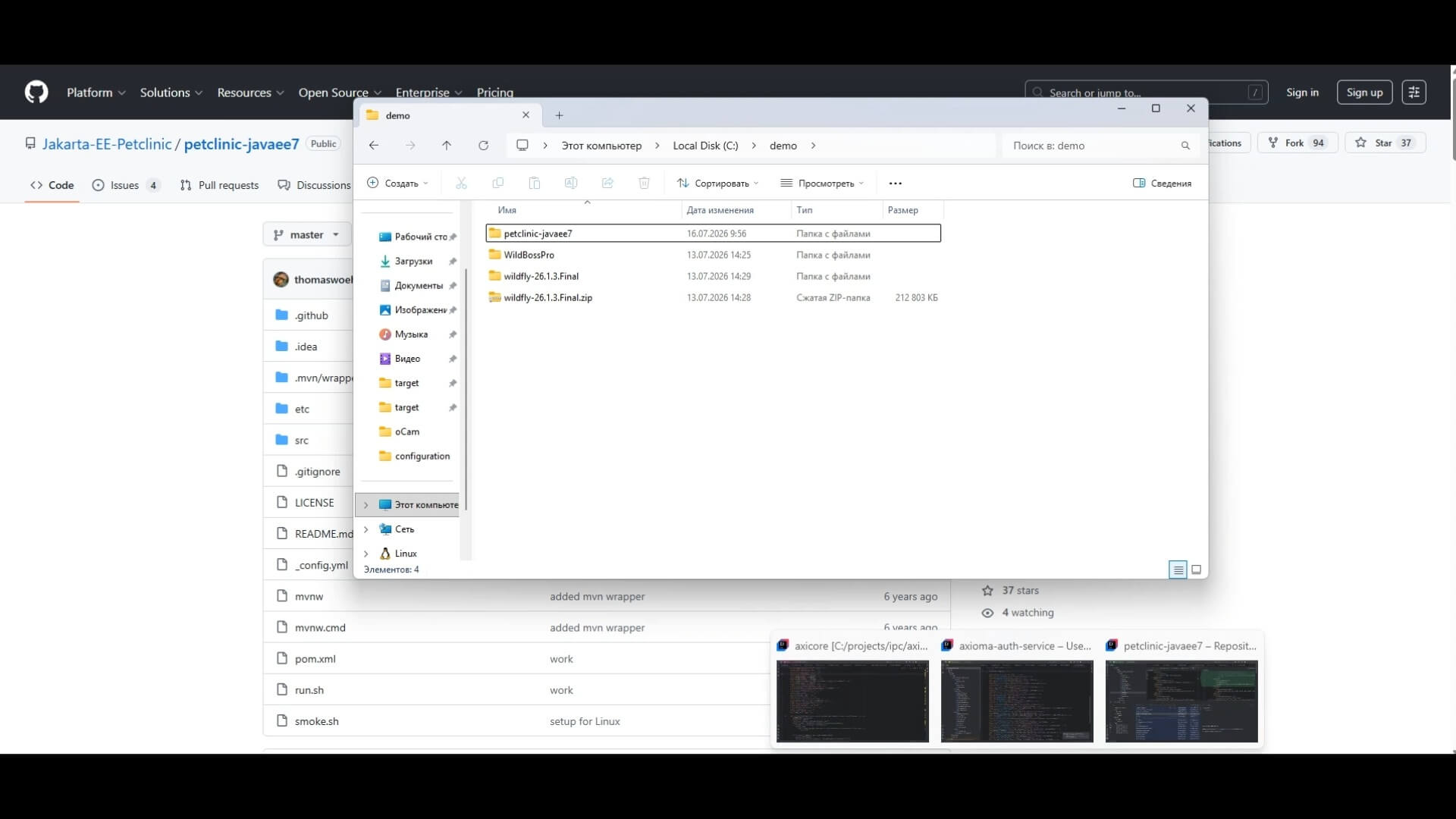Sort by Дата изменения column header
The image size is (1456, 819).
pyautogui.click(x=720, y=210)
